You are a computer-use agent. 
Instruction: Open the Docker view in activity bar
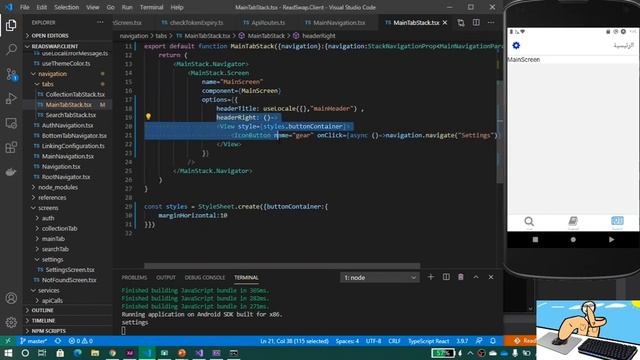[11, 172]
